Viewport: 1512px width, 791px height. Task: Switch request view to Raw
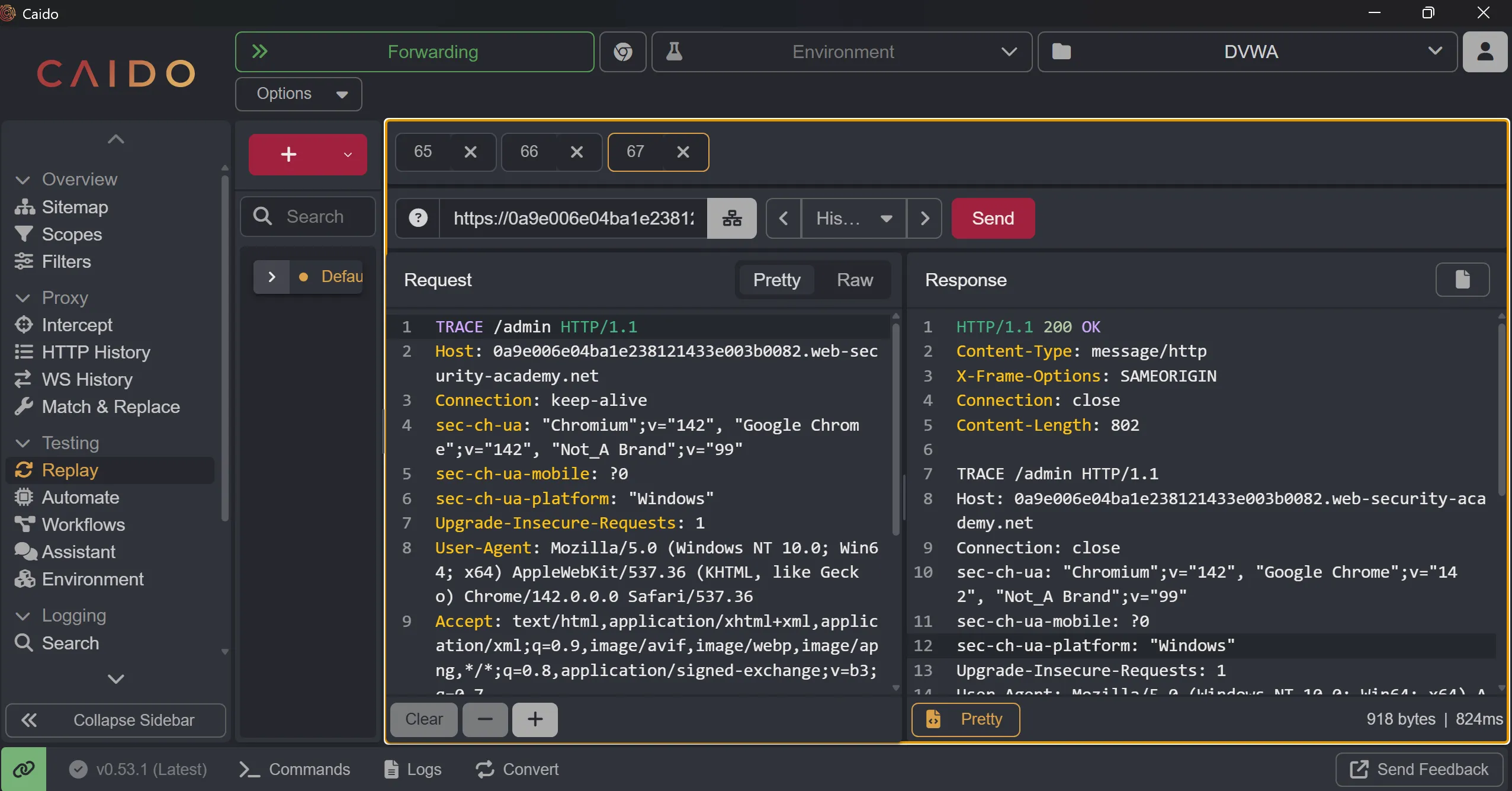tap(854, 280)
